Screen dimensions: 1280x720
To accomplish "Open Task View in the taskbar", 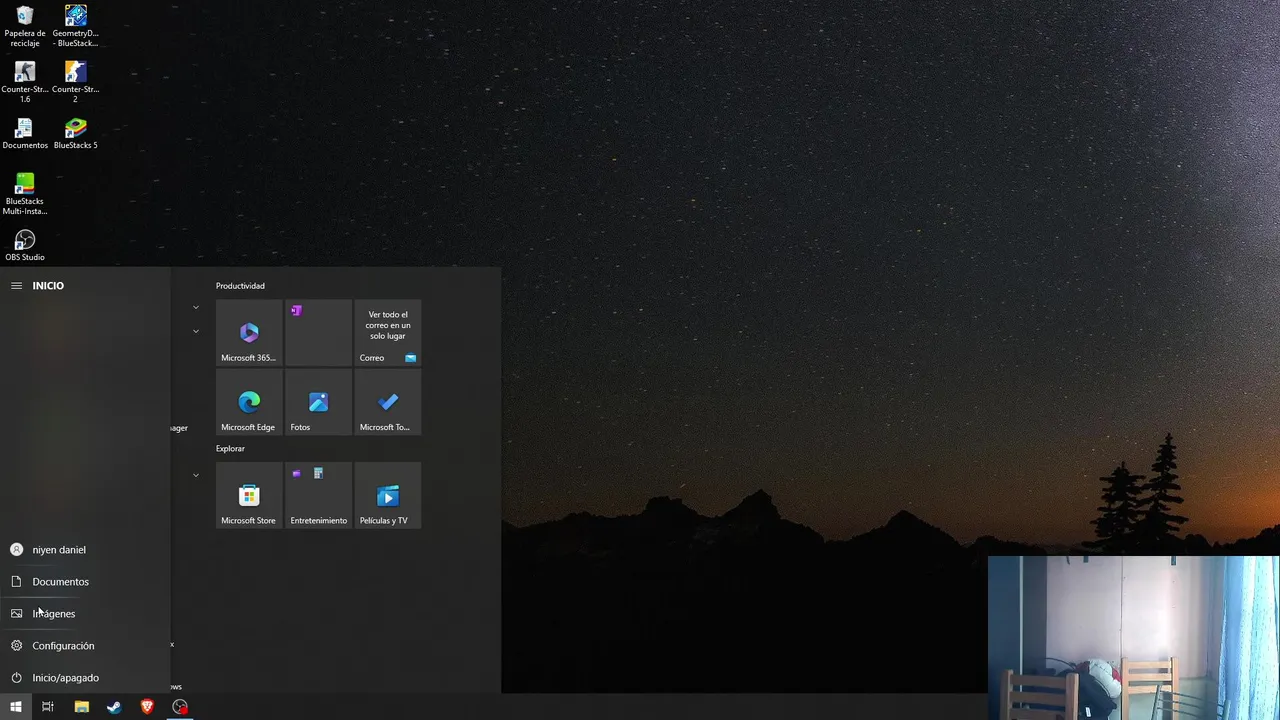I will tap(47, 707).
